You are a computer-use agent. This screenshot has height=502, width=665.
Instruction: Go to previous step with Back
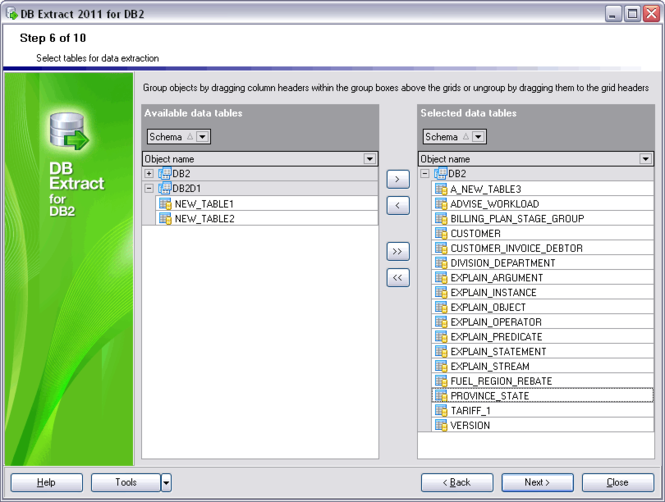coord(457,482)
